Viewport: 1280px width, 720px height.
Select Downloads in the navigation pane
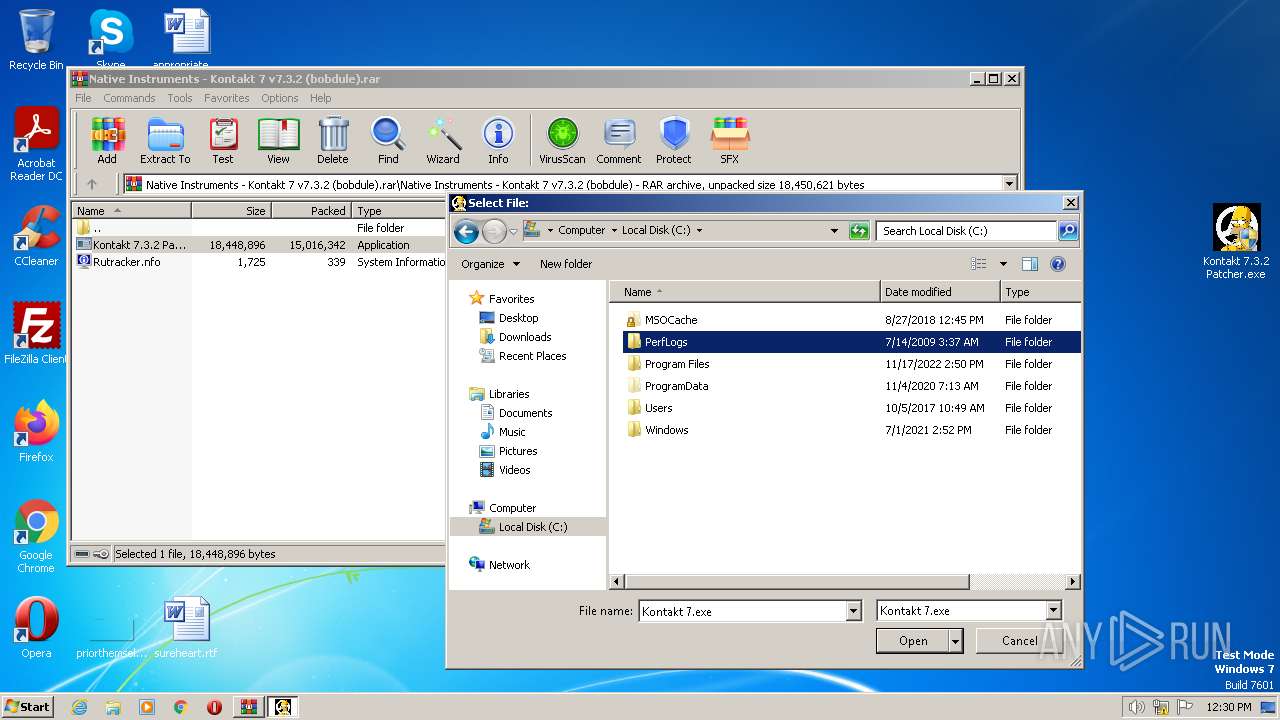525,337
